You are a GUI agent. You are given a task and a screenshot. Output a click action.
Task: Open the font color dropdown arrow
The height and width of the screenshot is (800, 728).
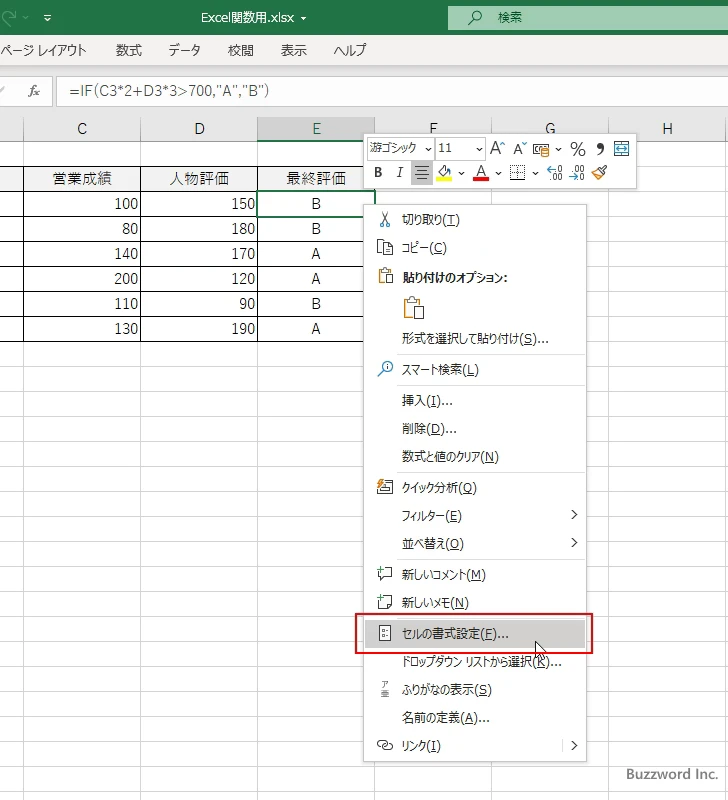498,173
